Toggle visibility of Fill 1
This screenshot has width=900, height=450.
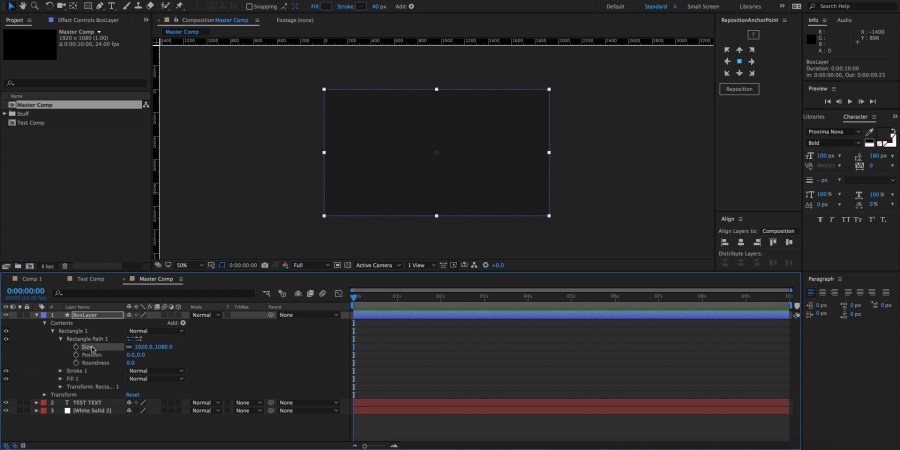(x=6, y=379)
